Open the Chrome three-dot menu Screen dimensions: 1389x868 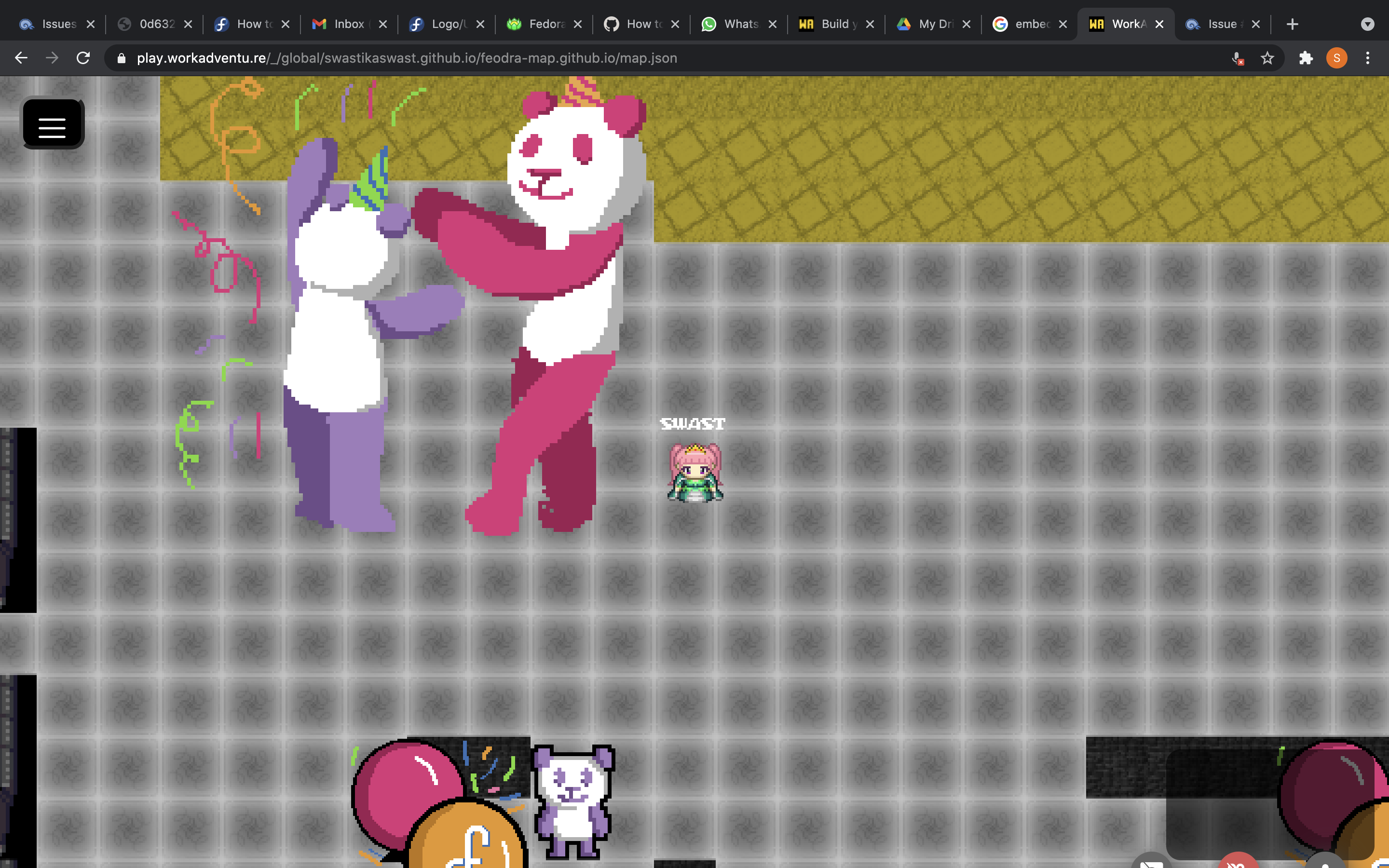(x=1368, y=58)
